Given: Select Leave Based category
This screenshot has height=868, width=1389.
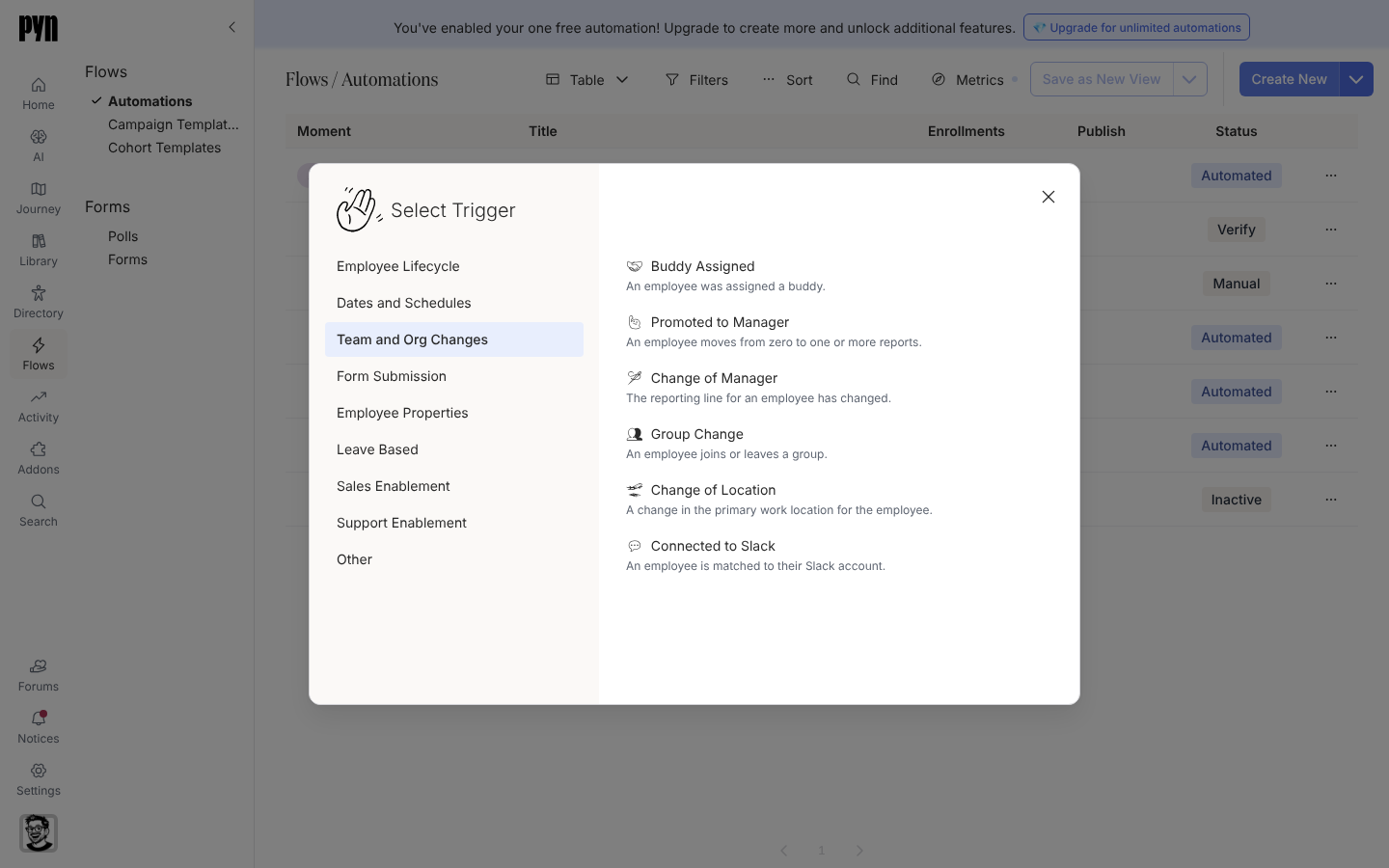Looking at the screenshot, I should pyautogui.click(x=454, y=449).
